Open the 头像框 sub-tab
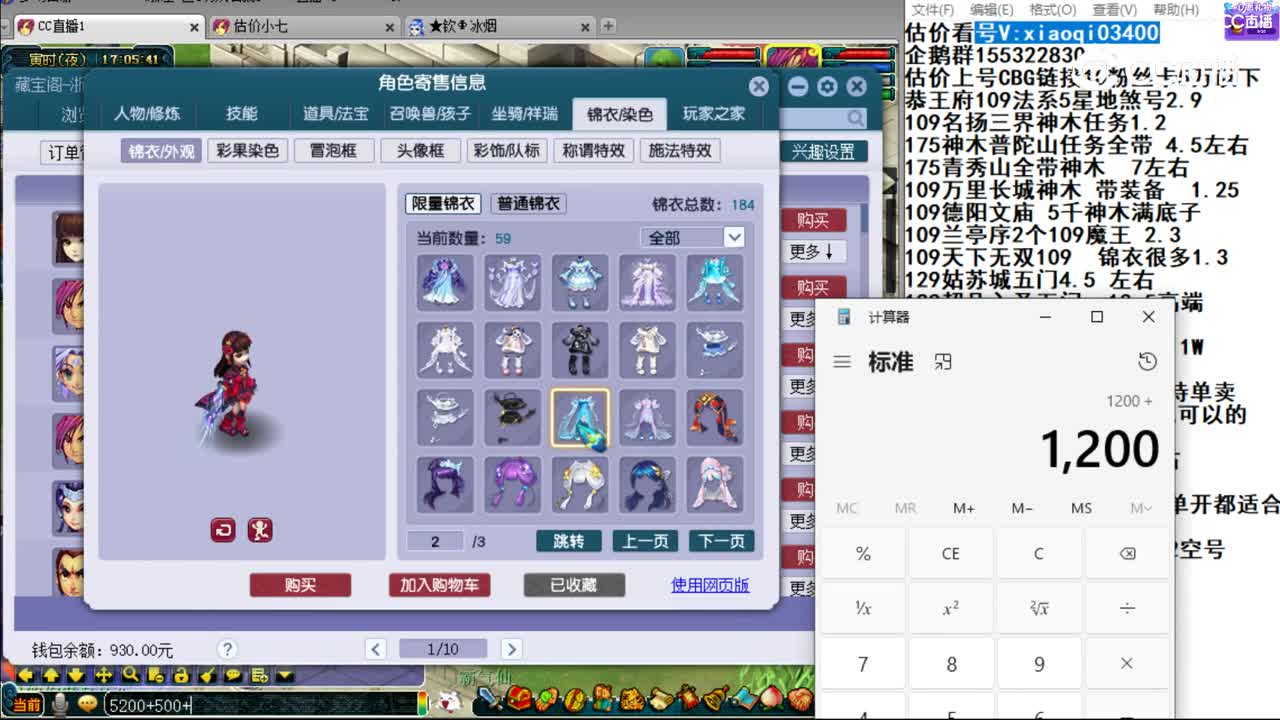1280x720 pixels. tap(420, 151)
